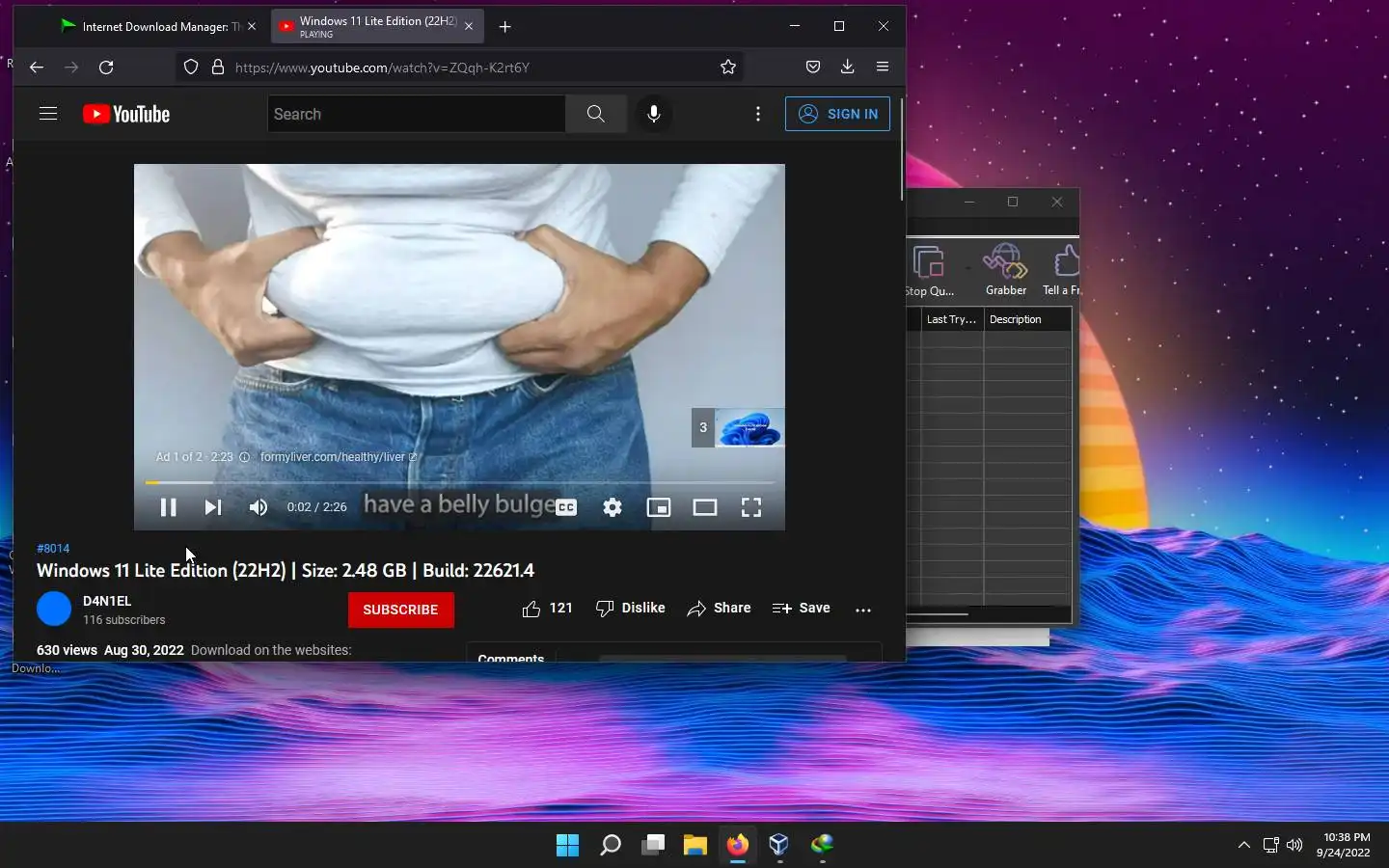Image resolution: width=1389 pixels, height=868 pixels.
Task: Dislike this video
Action: click(630, 609)
